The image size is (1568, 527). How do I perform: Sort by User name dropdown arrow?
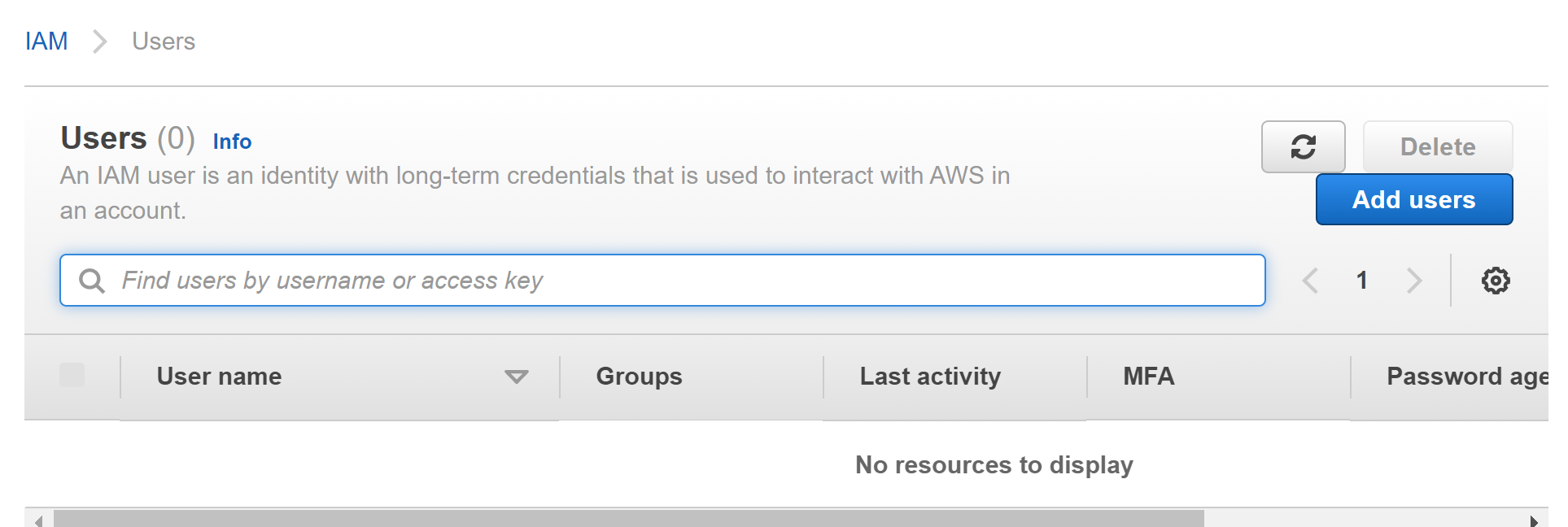(517, 377)
